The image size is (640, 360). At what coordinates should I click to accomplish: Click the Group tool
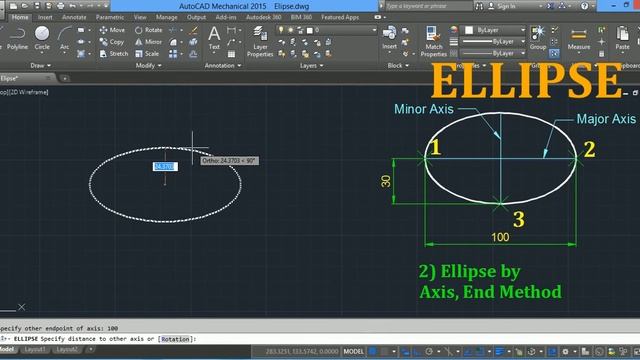pos(538,38)
